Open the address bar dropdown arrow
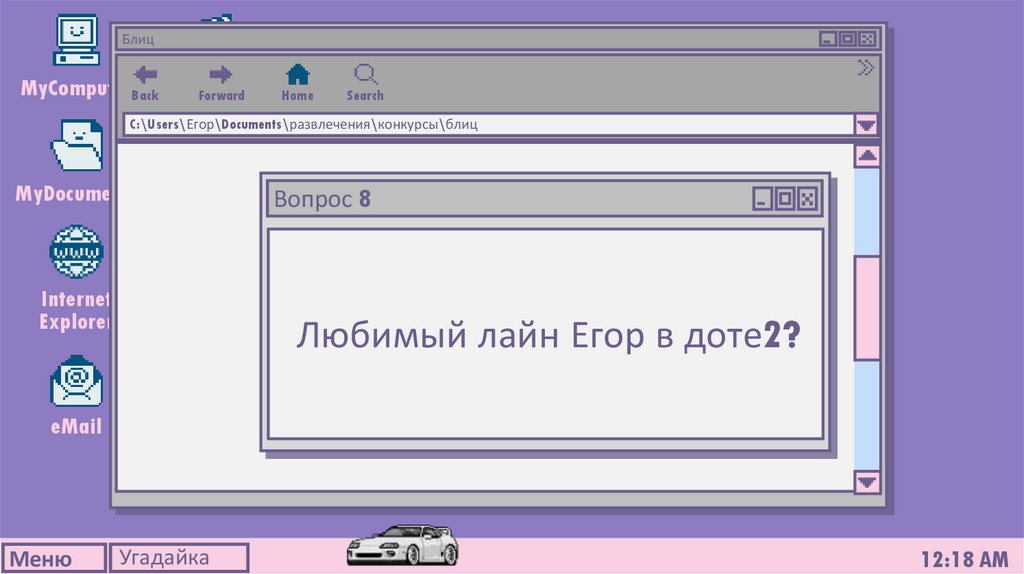Viewport: 1024px width, 574px height. (867, 125)
